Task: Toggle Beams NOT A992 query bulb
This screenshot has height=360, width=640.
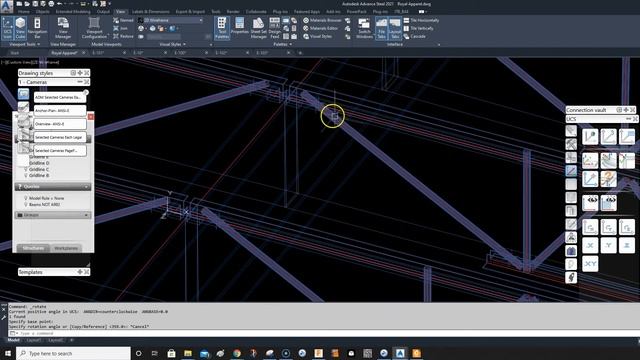Action: pos(26,204)
